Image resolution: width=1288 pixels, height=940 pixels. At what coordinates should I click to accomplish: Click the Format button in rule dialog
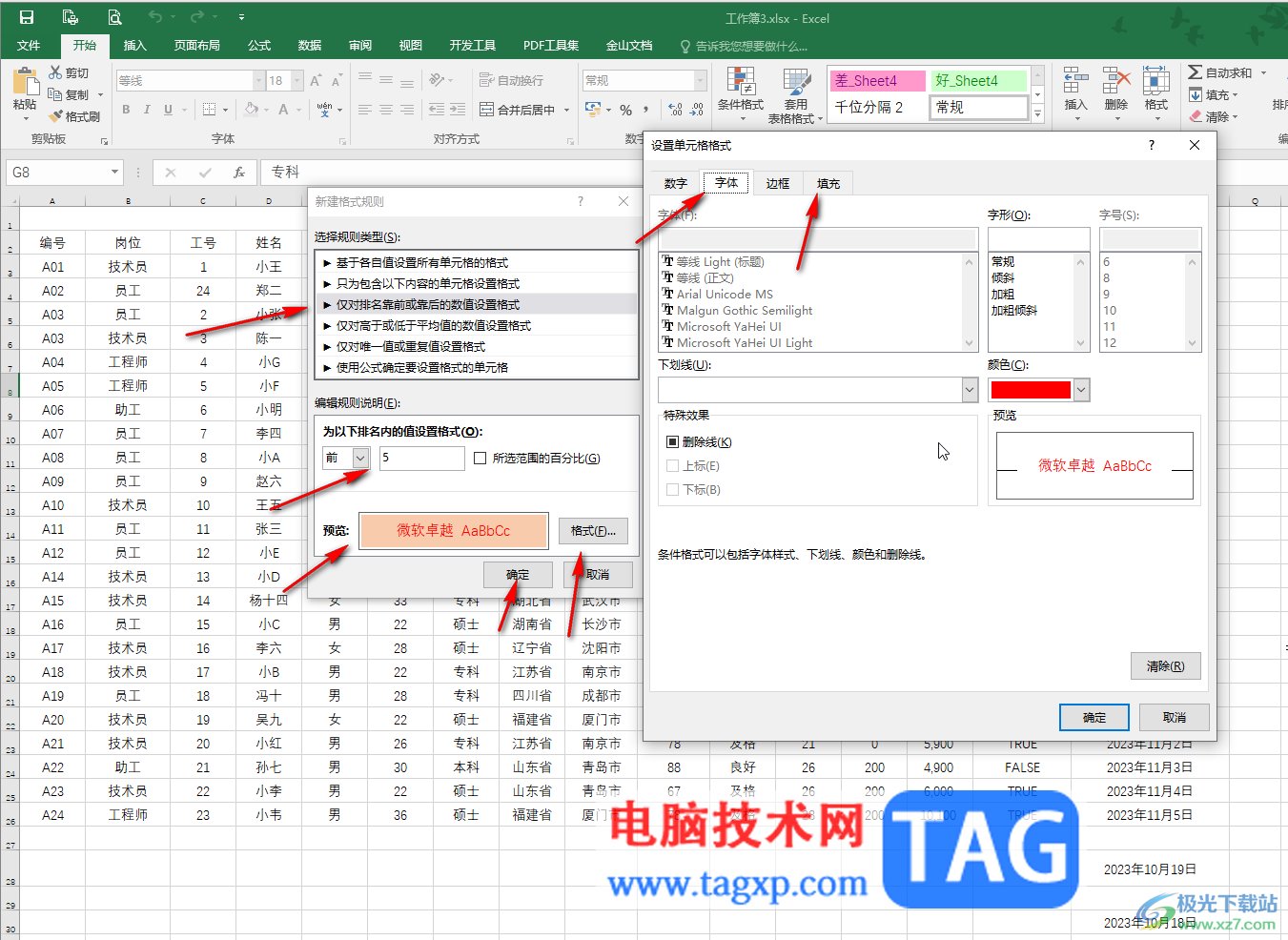click(x=593, y=531)
